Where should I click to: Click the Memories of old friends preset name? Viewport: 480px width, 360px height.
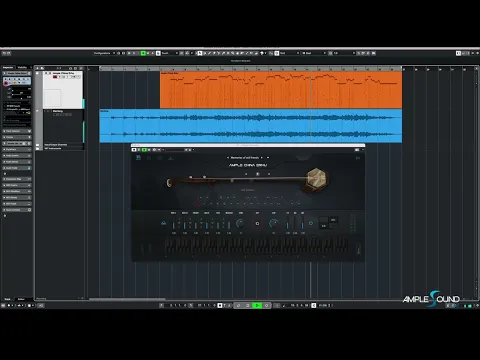click(245, 157)
